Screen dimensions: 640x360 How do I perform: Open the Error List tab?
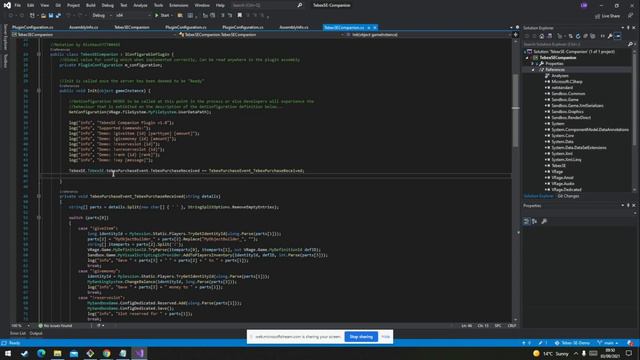coord(18,333)
